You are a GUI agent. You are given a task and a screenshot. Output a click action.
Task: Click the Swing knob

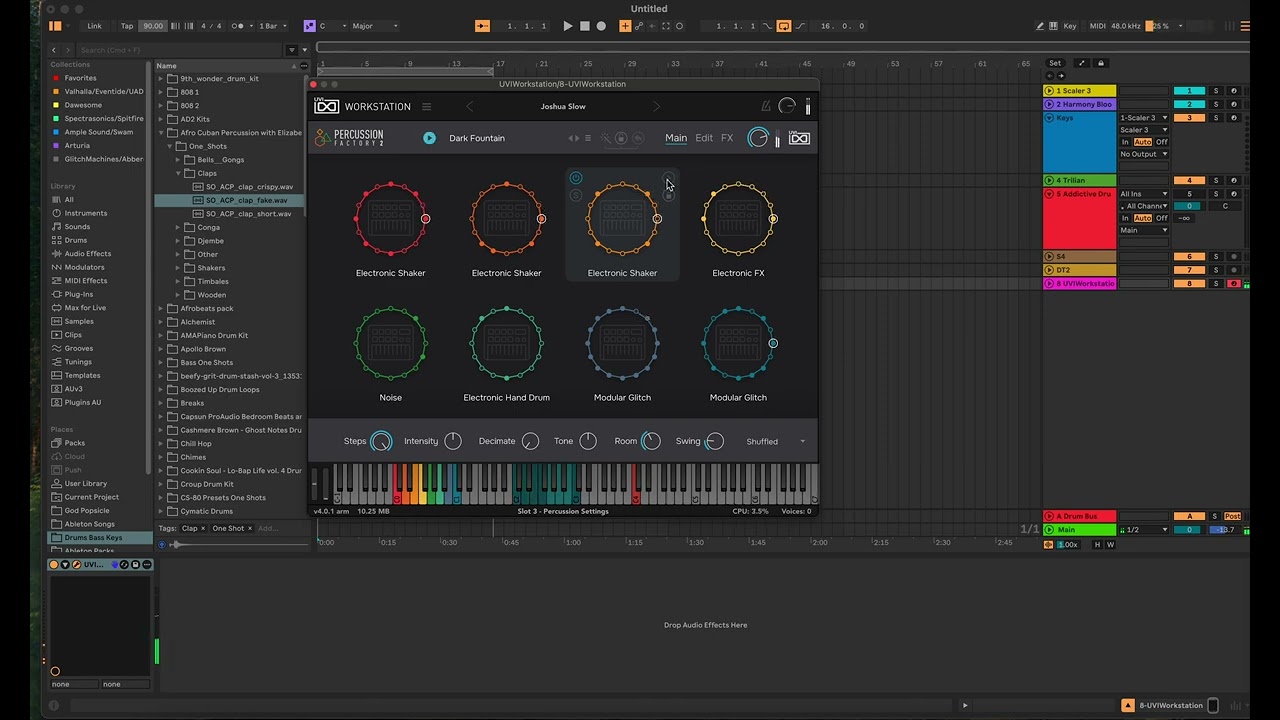coord(714,441)
